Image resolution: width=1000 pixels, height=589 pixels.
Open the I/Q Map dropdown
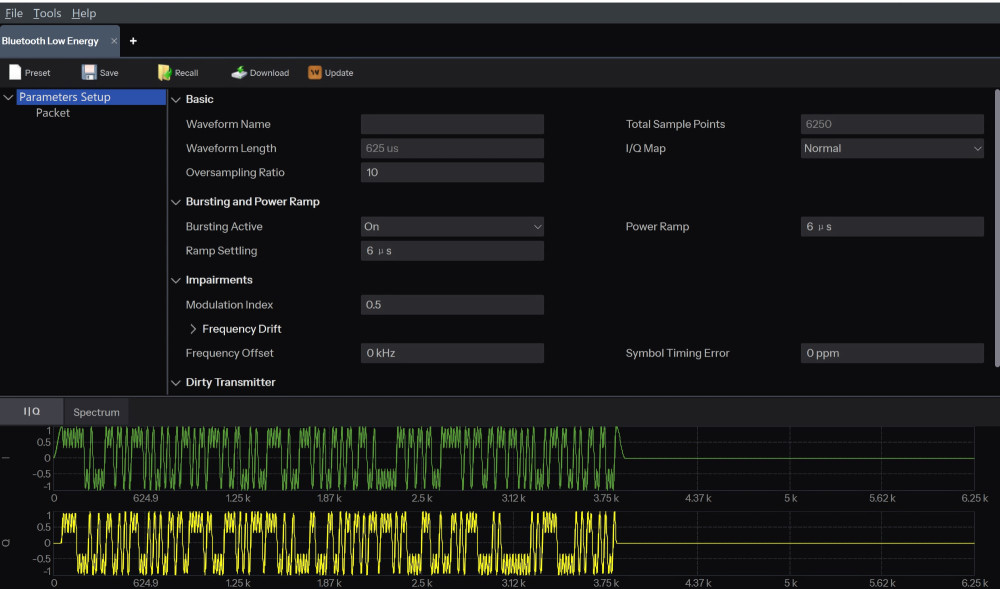pyautogui.click(x=891, y=148)
